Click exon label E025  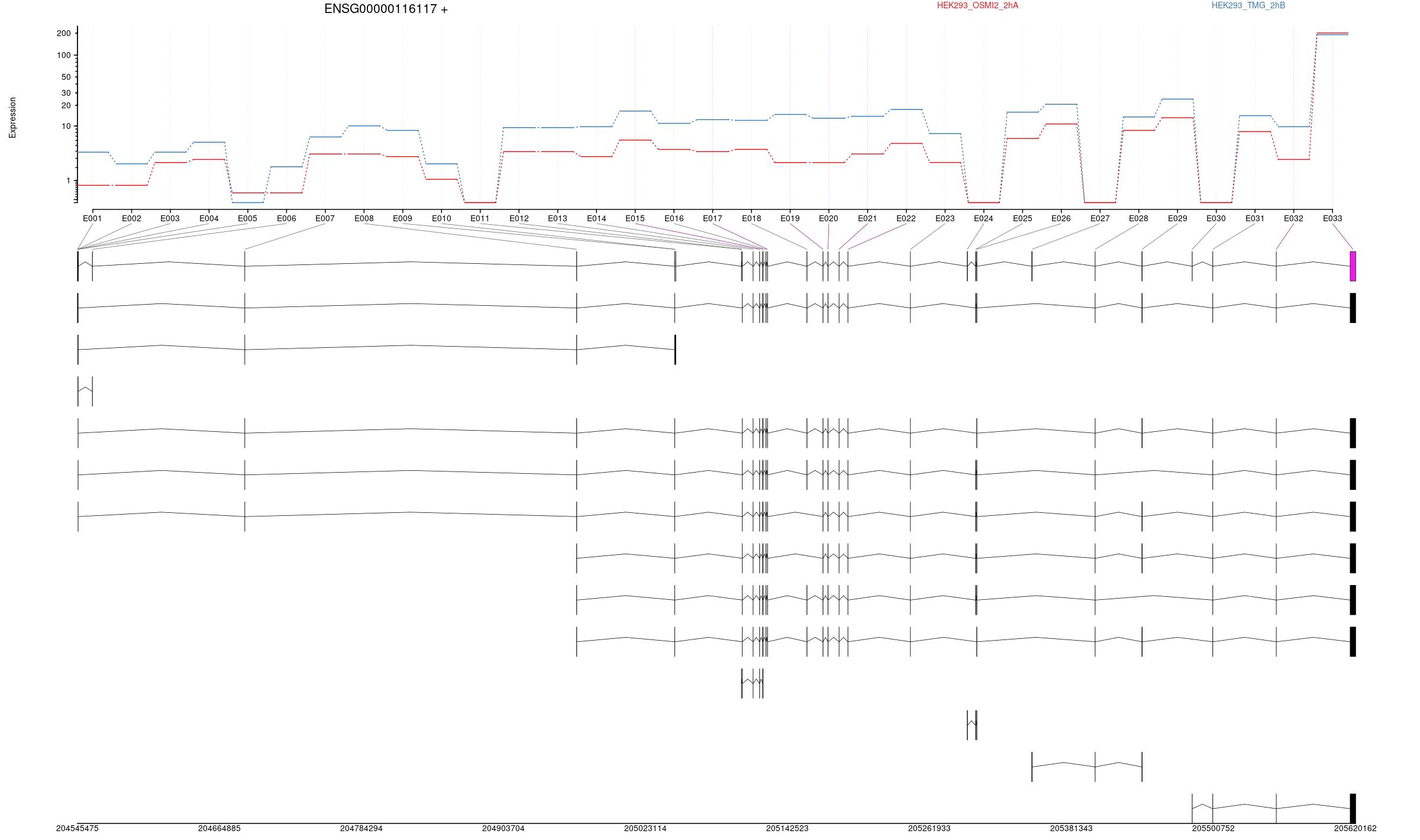[1022, 218]
